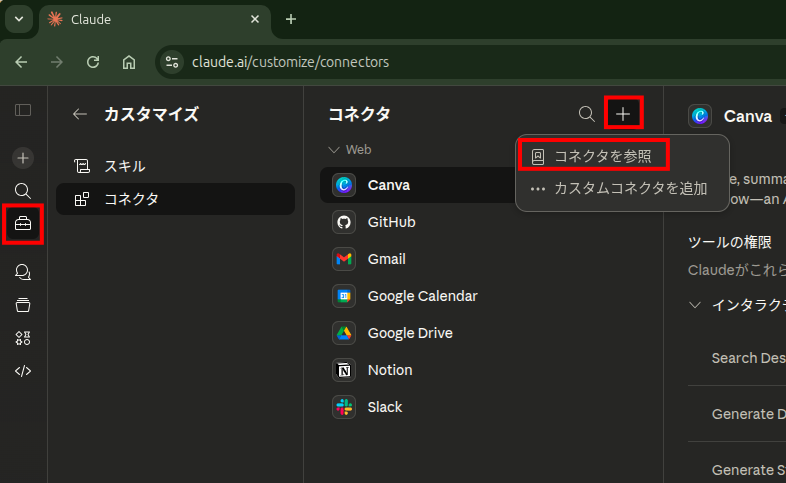The height and width of the screenshot is (483, 786).
Task: Open the Notion connector
Action: click(389, 370)
